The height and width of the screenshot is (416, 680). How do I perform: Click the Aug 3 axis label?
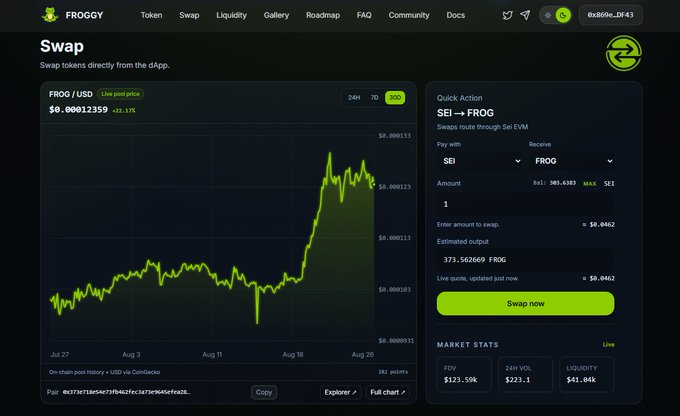click(x=131, y=354)
